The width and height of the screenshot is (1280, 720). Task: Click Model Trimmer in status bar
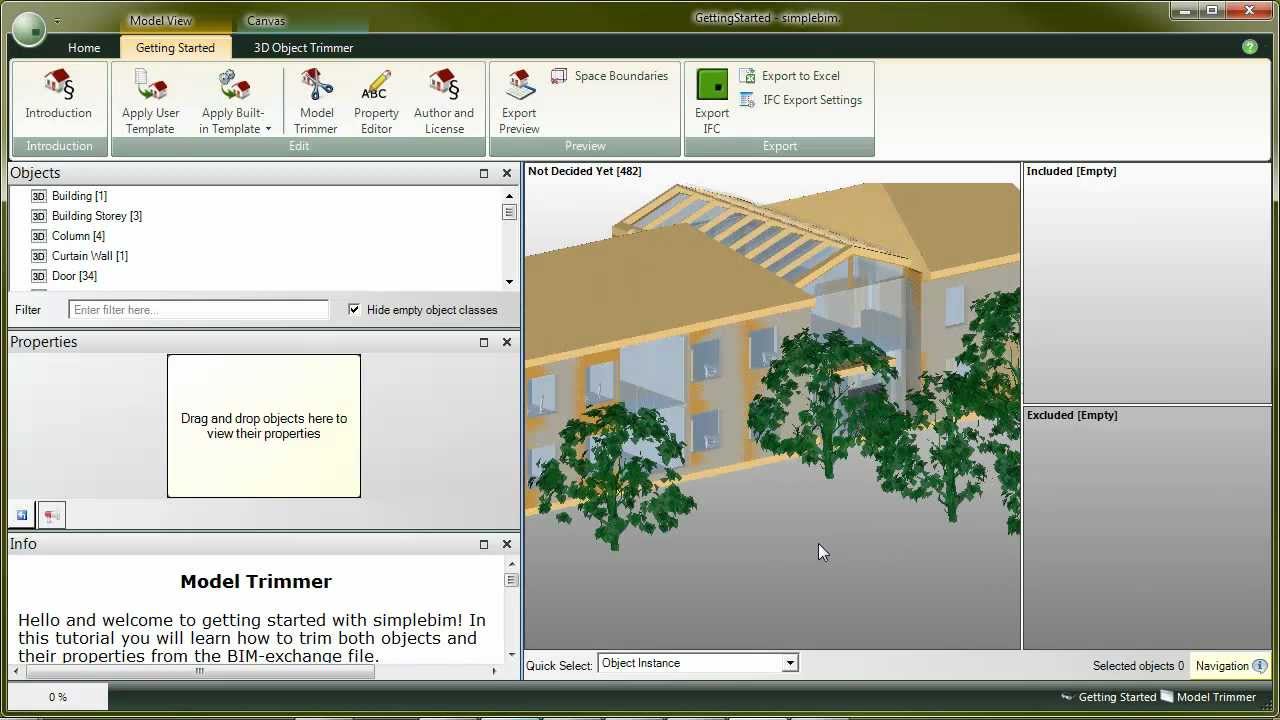(1208, 697)
